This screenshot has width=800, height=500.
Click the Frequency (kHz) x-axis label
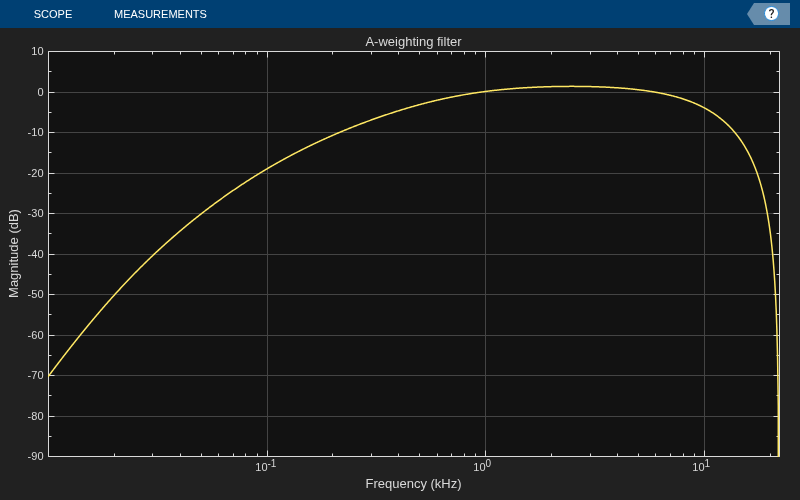(x=413, y=484)
